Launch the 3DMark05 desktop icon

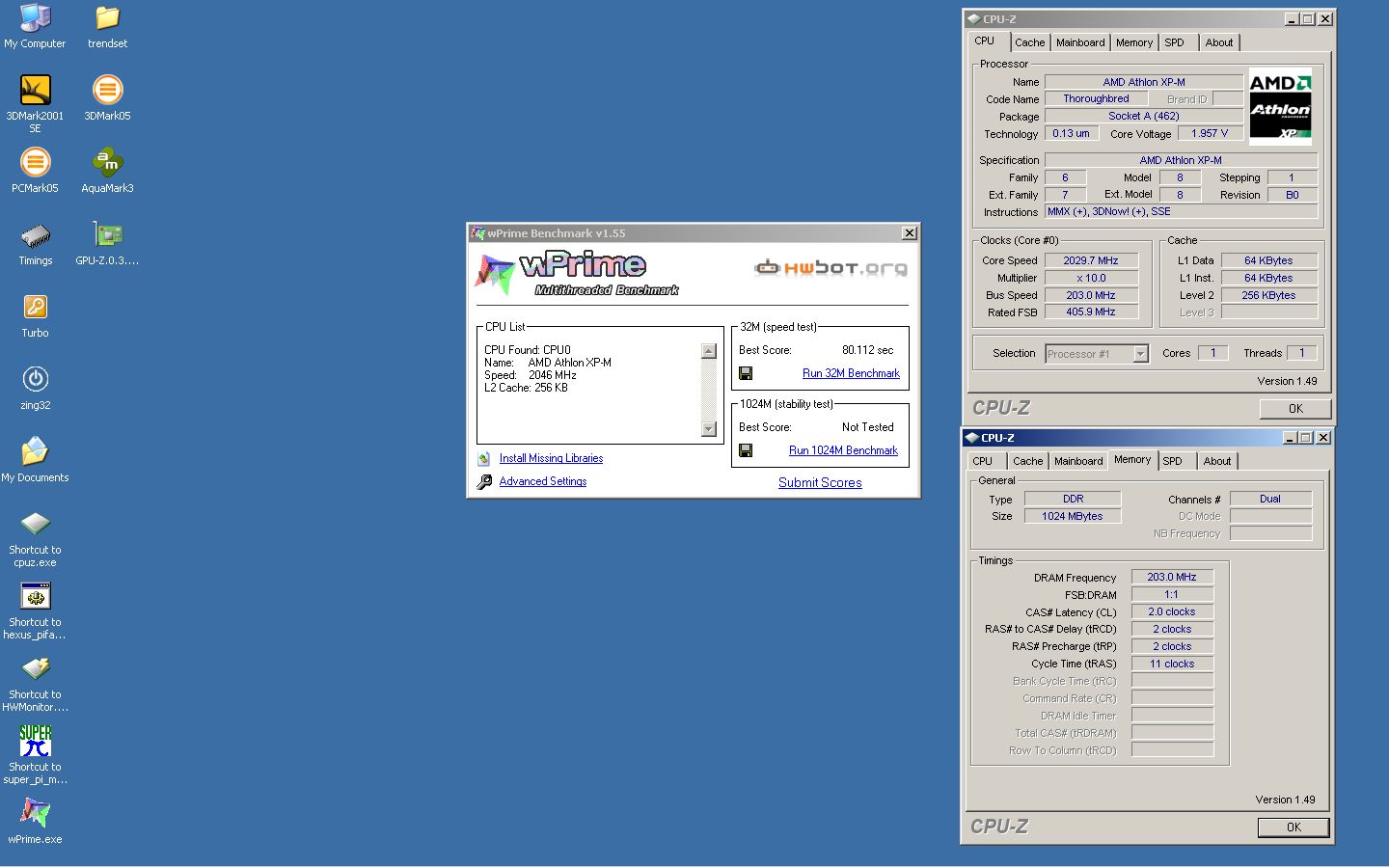pyautogui.click(x=107, y=90)
